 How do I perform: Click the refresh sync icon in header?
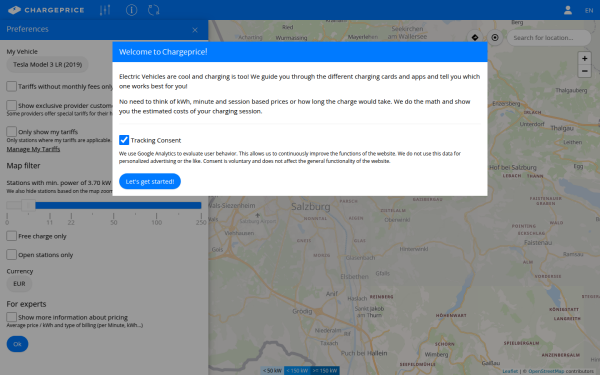153,10
